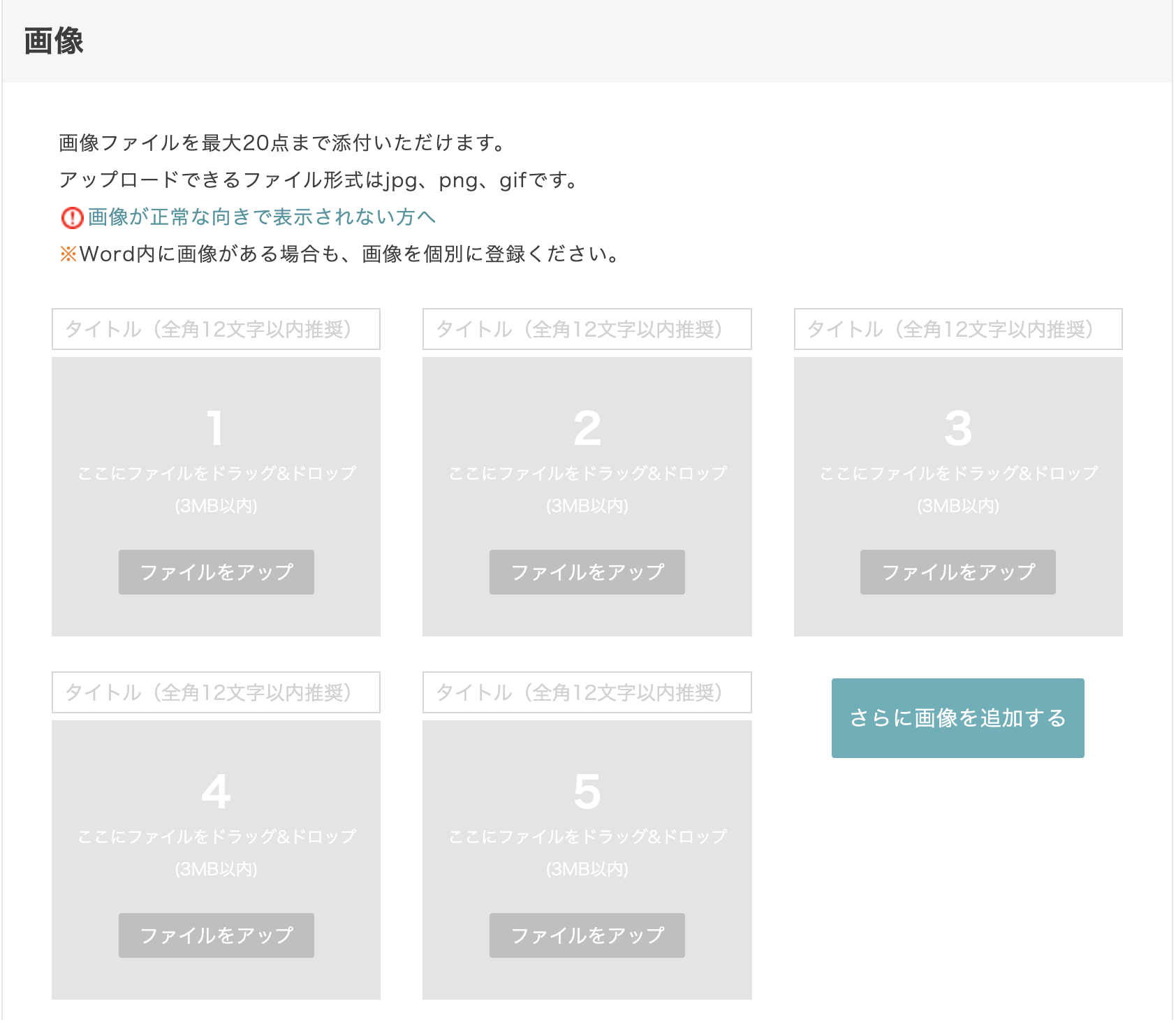The image size is (1176, 1020).
Task: Select the title box above image slot 3
Action: 957,329
